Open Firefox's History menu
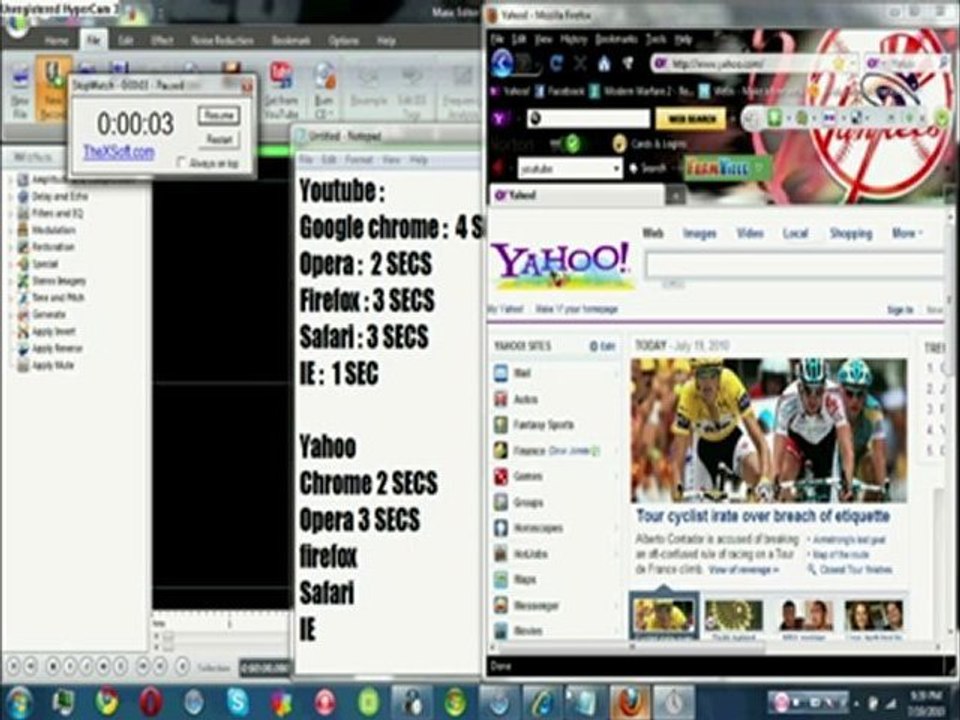This screenshot has height=720, width=960. point(574,39)
